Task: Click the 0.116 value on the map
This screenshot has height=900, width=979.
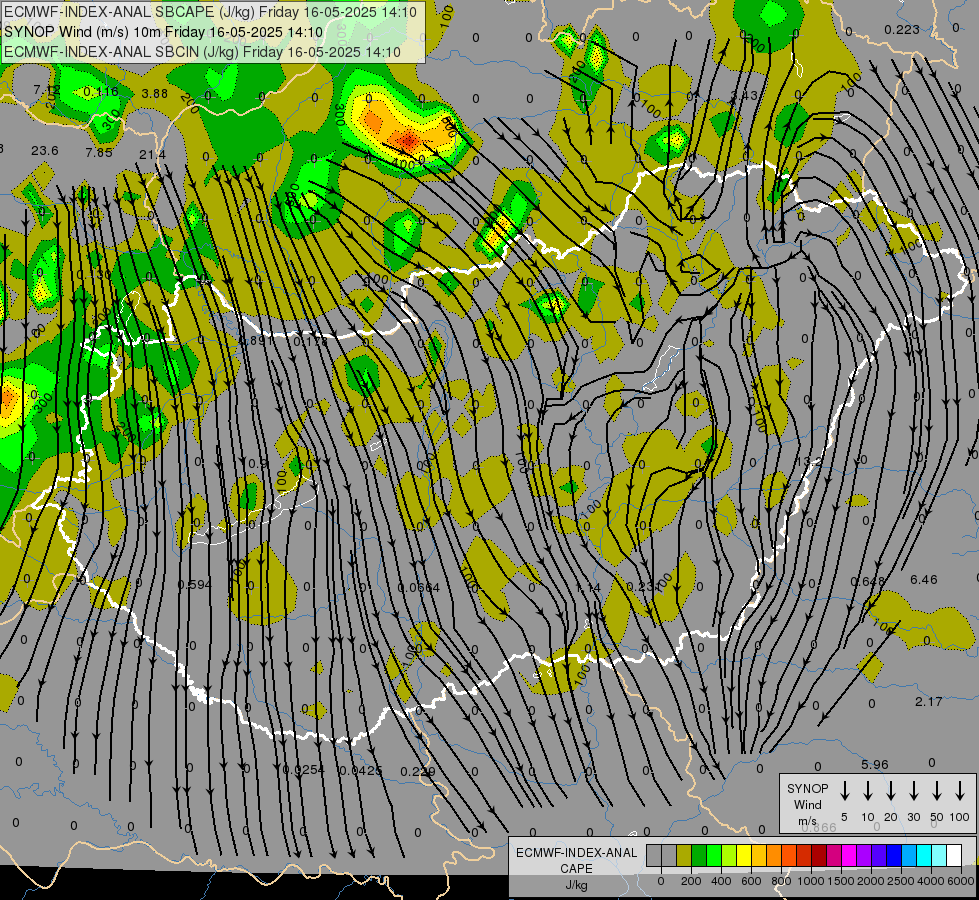Action: 101,92
